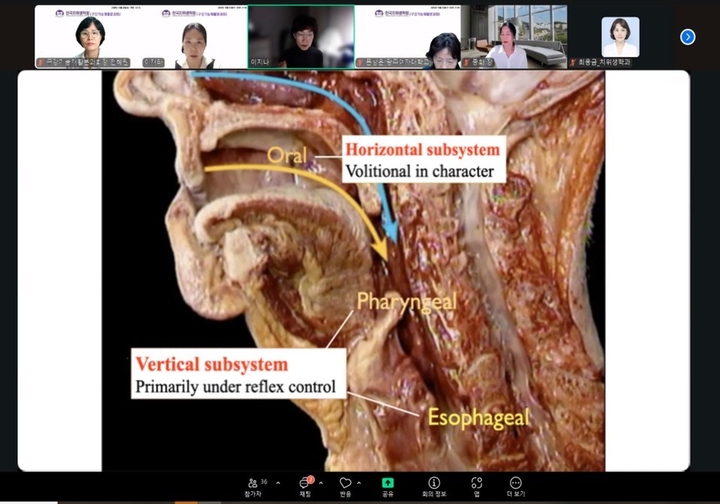Select 최용금_치위생학과 participant tile
Image resolution: width=720 pixels, height=504 pixels.
coord(620,37)
